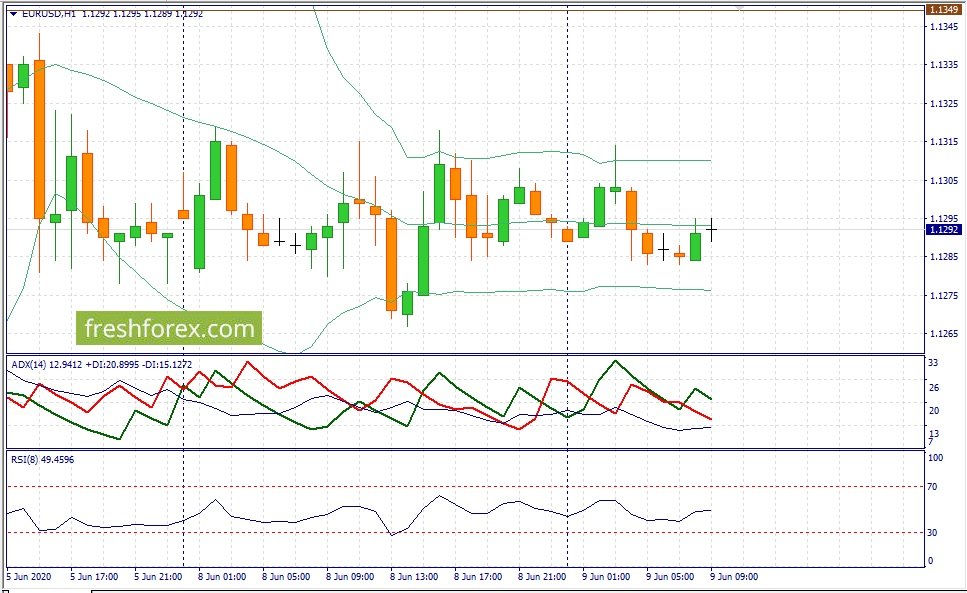Click the 9 Jun 01:00 time label
The height and width of the screenshot is (593, 967).
point(606,577)
